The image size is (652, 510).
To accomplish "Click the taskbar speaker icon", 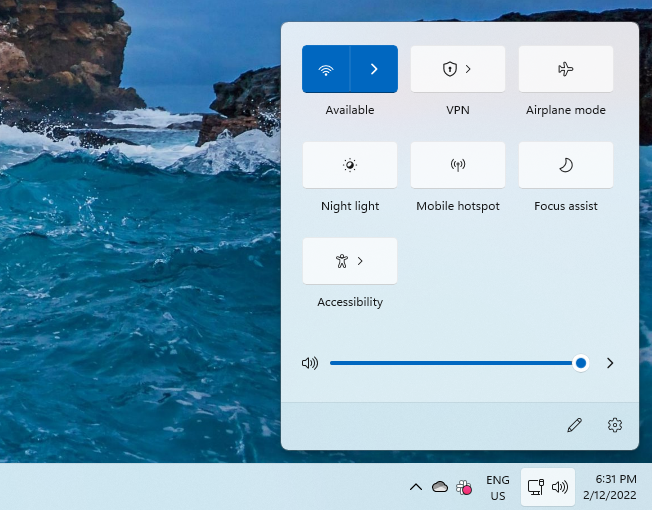I will pos(560,487).
